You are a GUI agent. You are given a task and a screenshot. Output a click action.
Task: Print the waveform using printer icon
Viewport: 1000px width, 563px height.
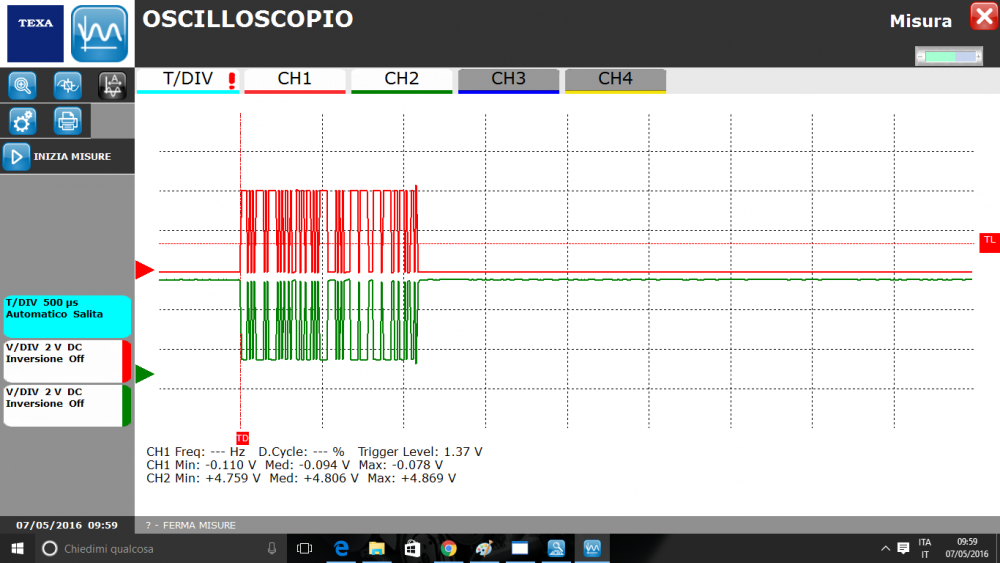67,121
